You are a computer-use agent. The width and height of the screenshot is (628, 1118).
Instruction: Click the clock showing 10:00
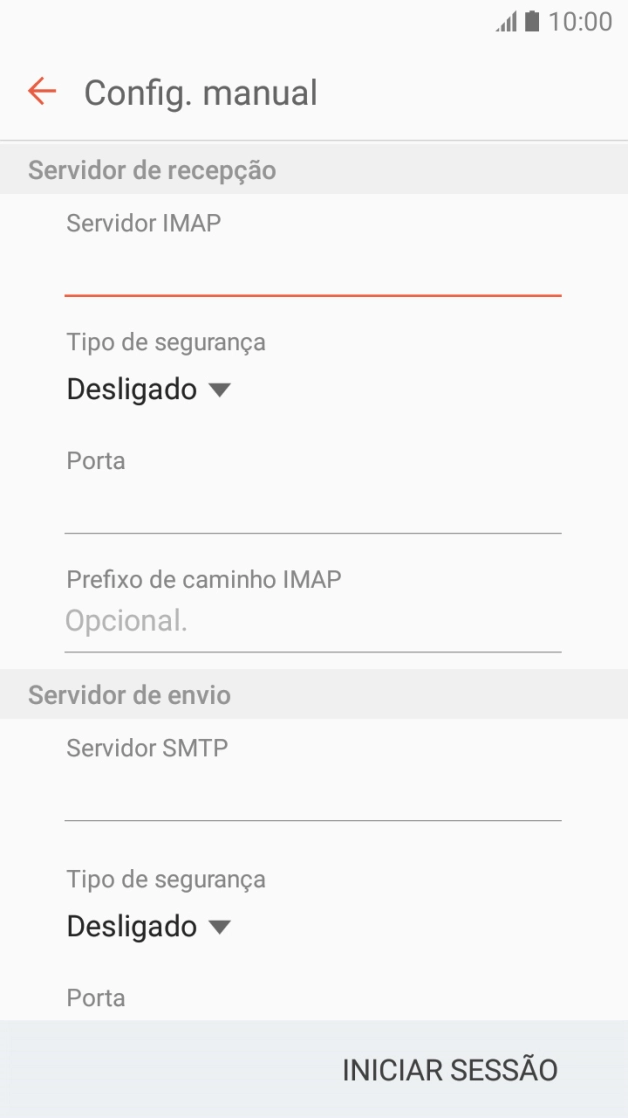(581, 20)
